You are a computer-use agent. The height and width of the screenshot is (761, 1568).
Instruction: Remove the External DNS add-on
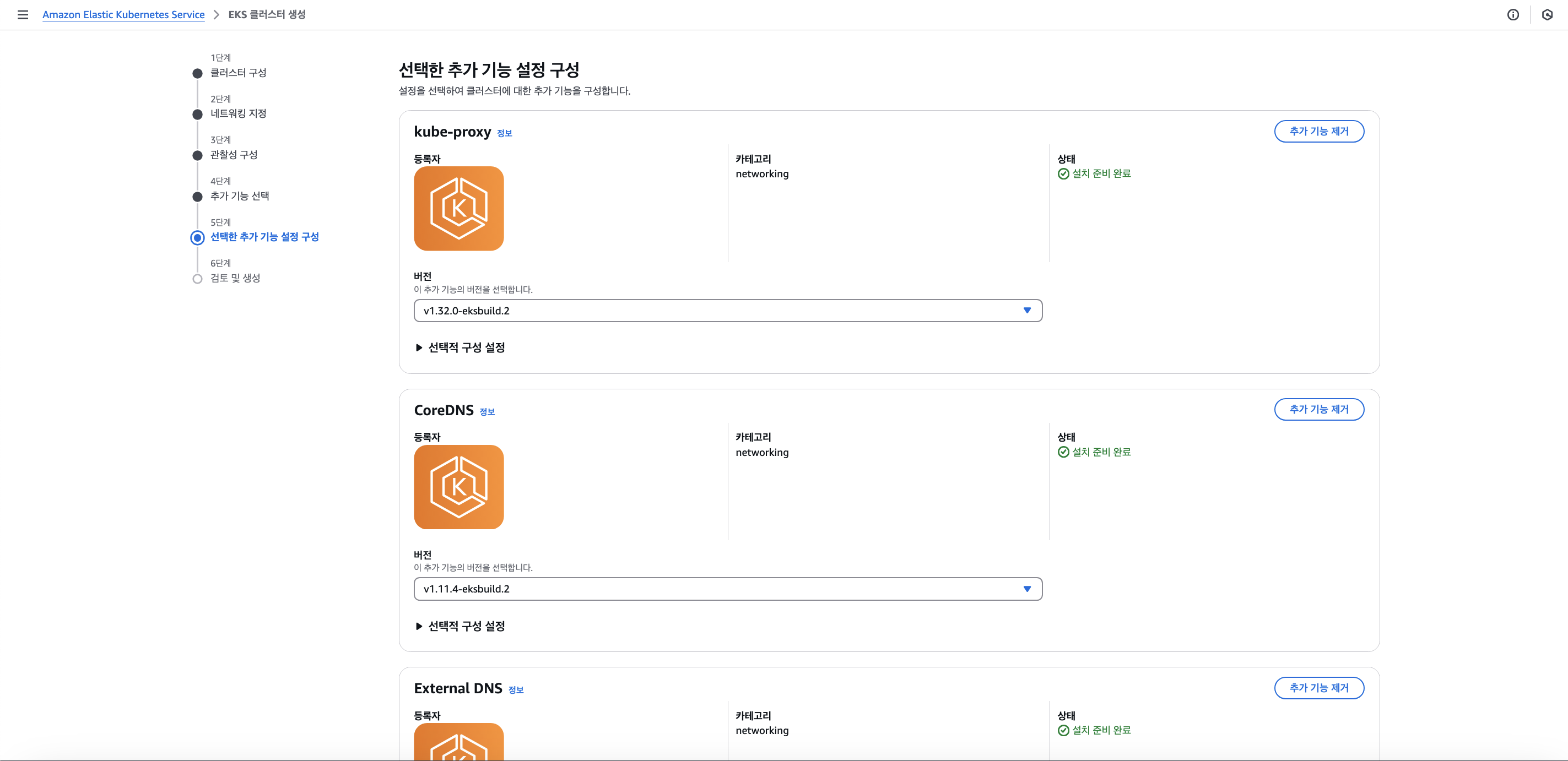pyautogui.click(x=1318, y=688)
